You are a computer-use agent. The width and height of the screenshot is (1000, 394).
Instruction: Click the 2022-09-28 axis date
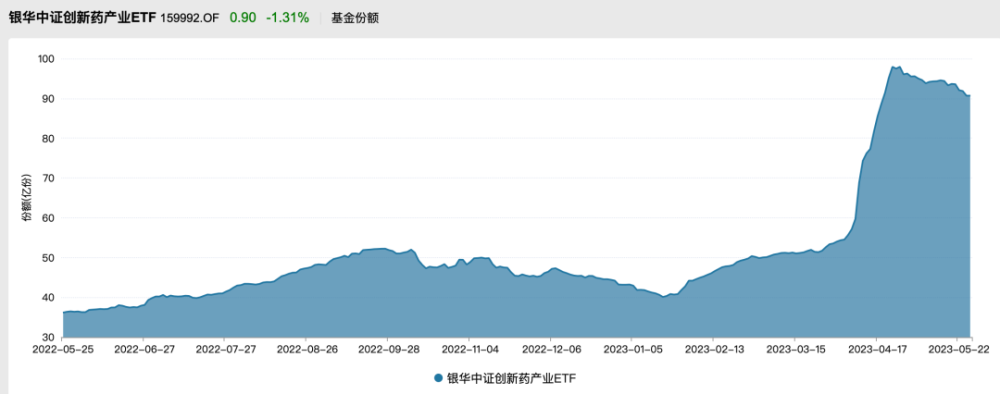[x=387, y=349]
